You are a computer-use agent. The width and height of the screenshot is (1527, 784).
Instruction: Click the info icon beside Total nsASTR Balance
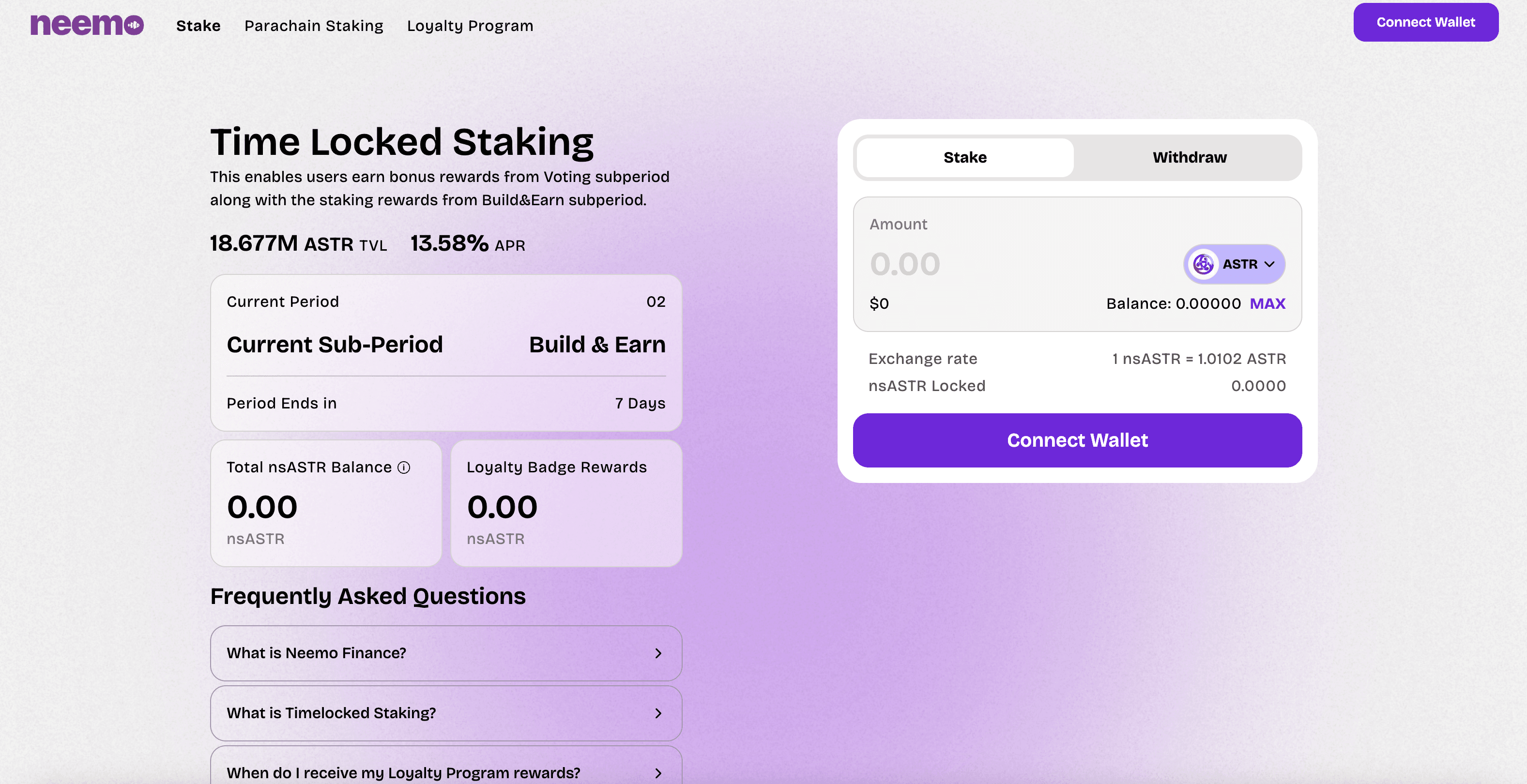click(404, 467)
